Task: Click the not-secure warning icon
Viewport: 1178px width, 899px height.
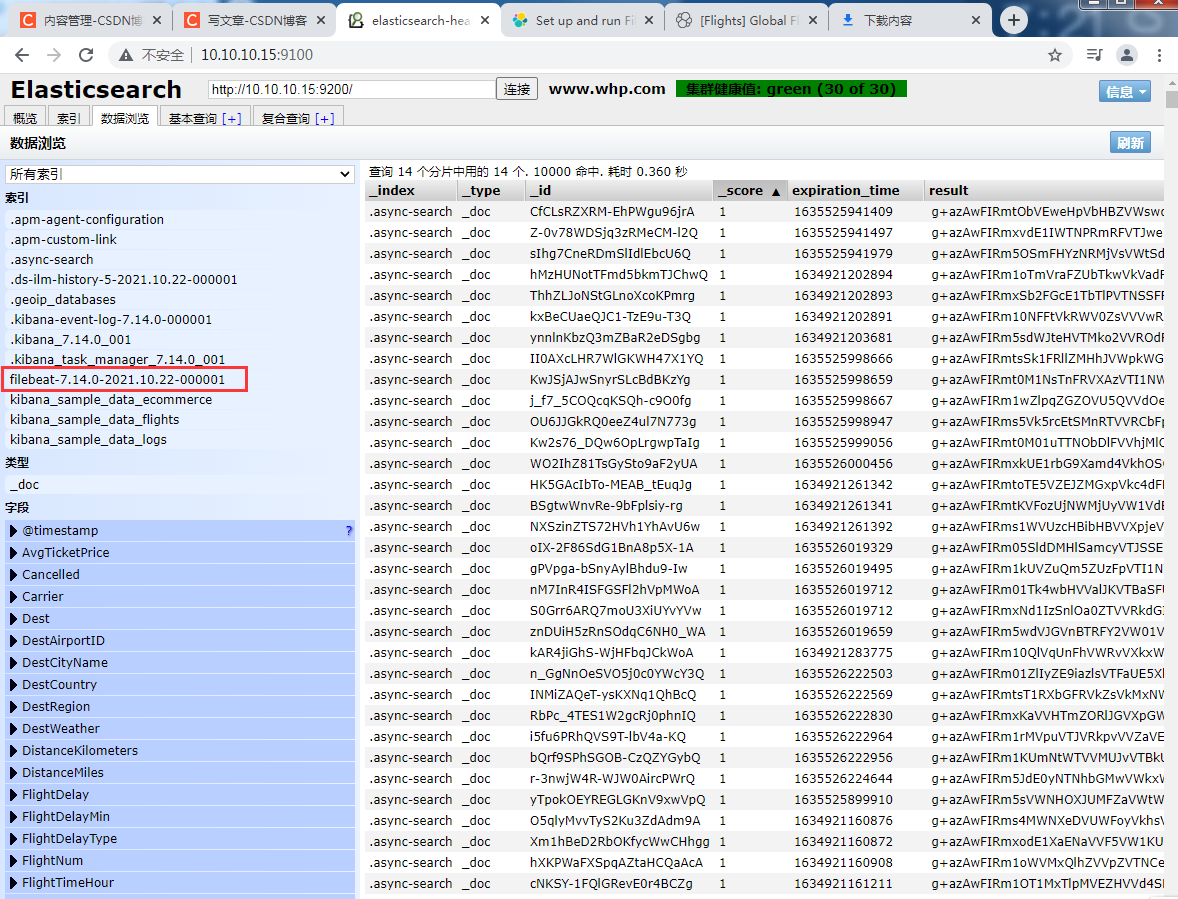Action: (x=126, y=55)
